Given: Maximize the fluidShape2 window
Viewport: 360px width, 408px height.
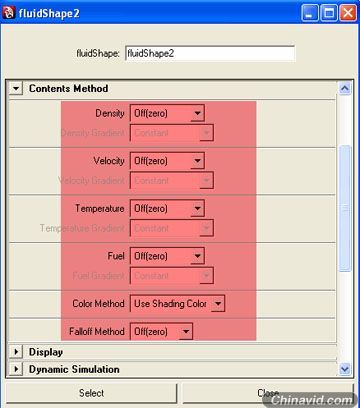Looking at the screenshot, I should [329, 13].
